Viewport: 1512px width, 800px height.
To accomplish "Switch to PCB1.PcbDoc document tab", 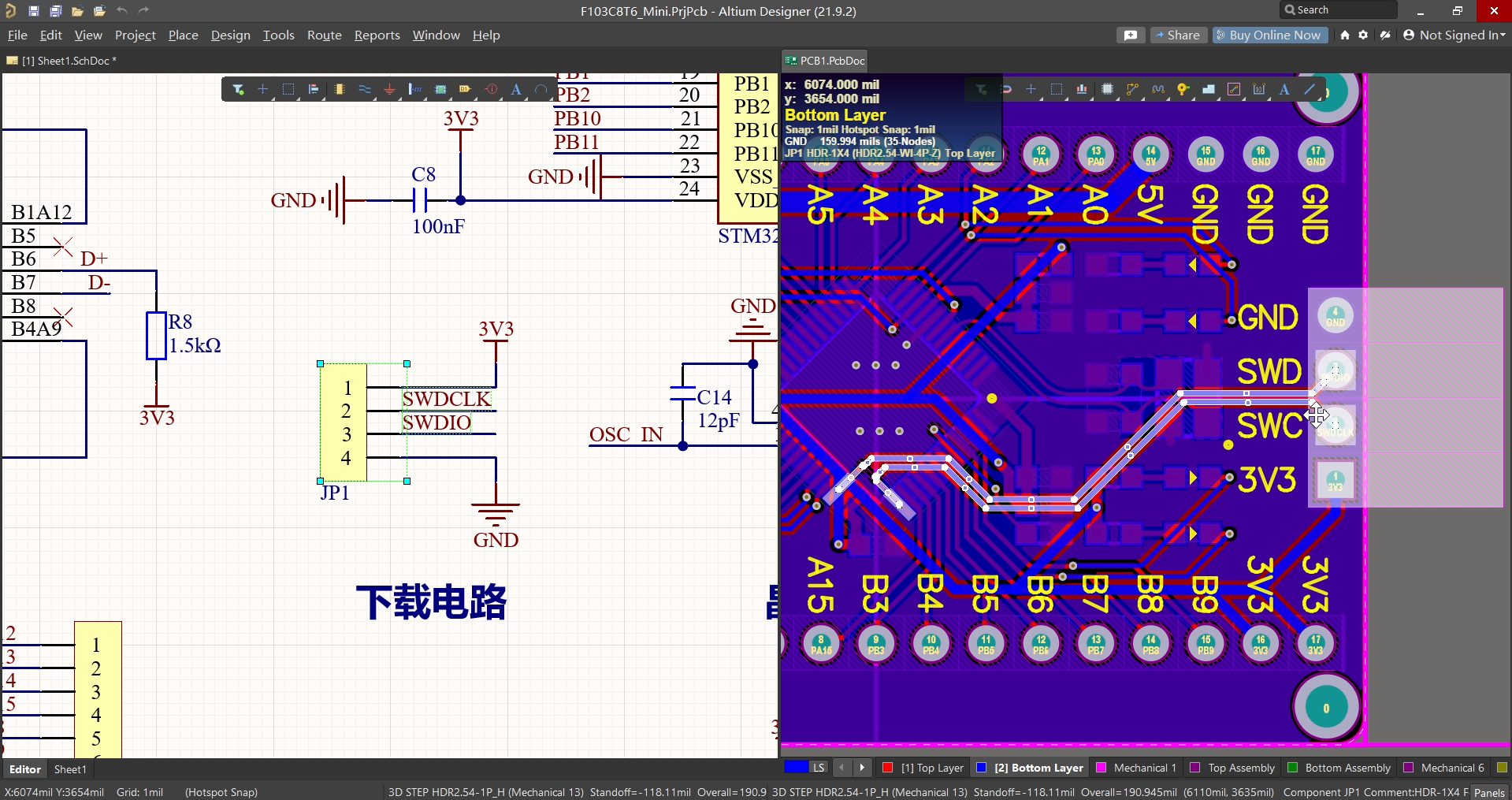I will (x=824, y=61).
